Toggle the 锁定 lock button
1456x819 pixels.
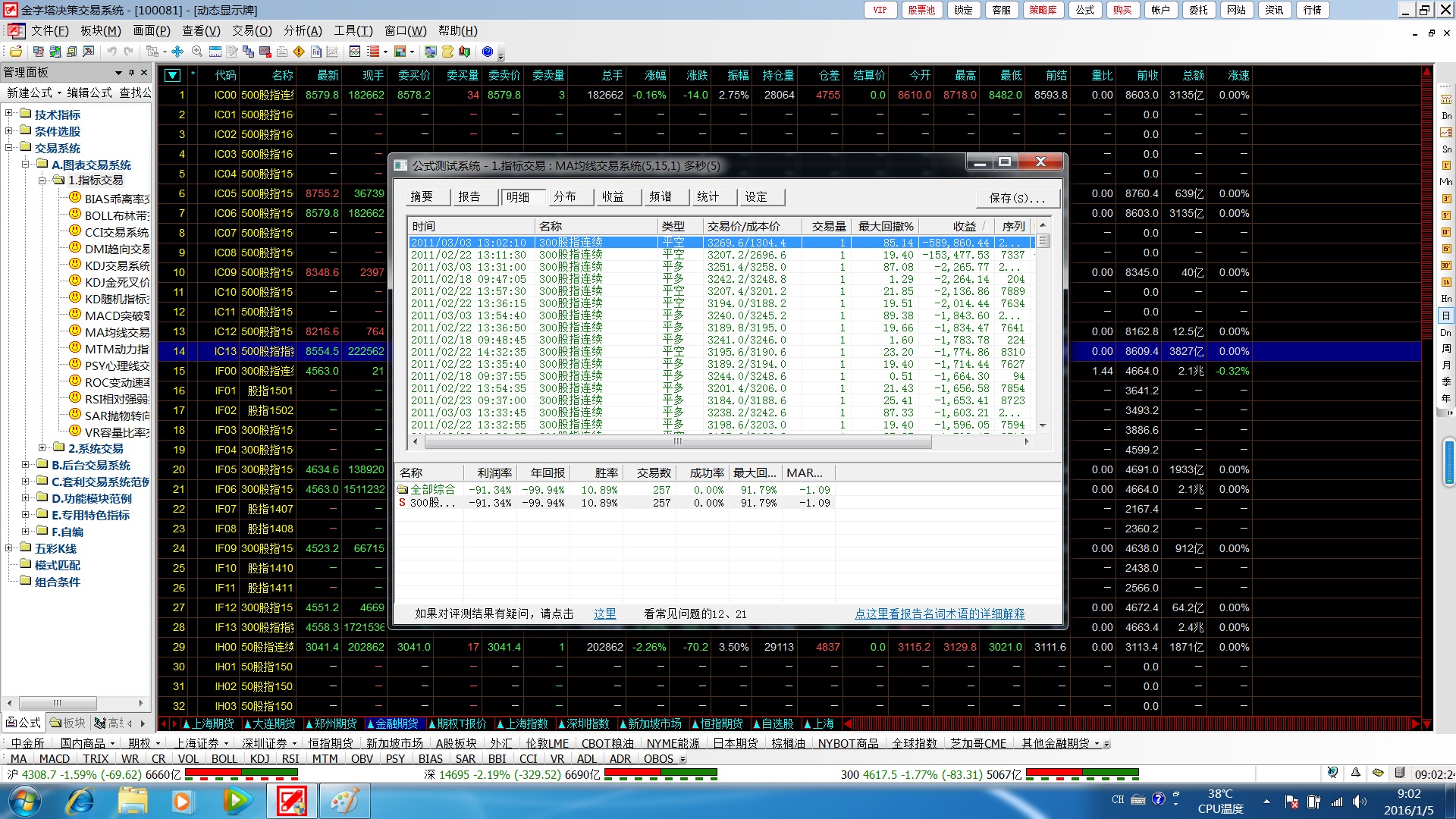click(963, 10)
